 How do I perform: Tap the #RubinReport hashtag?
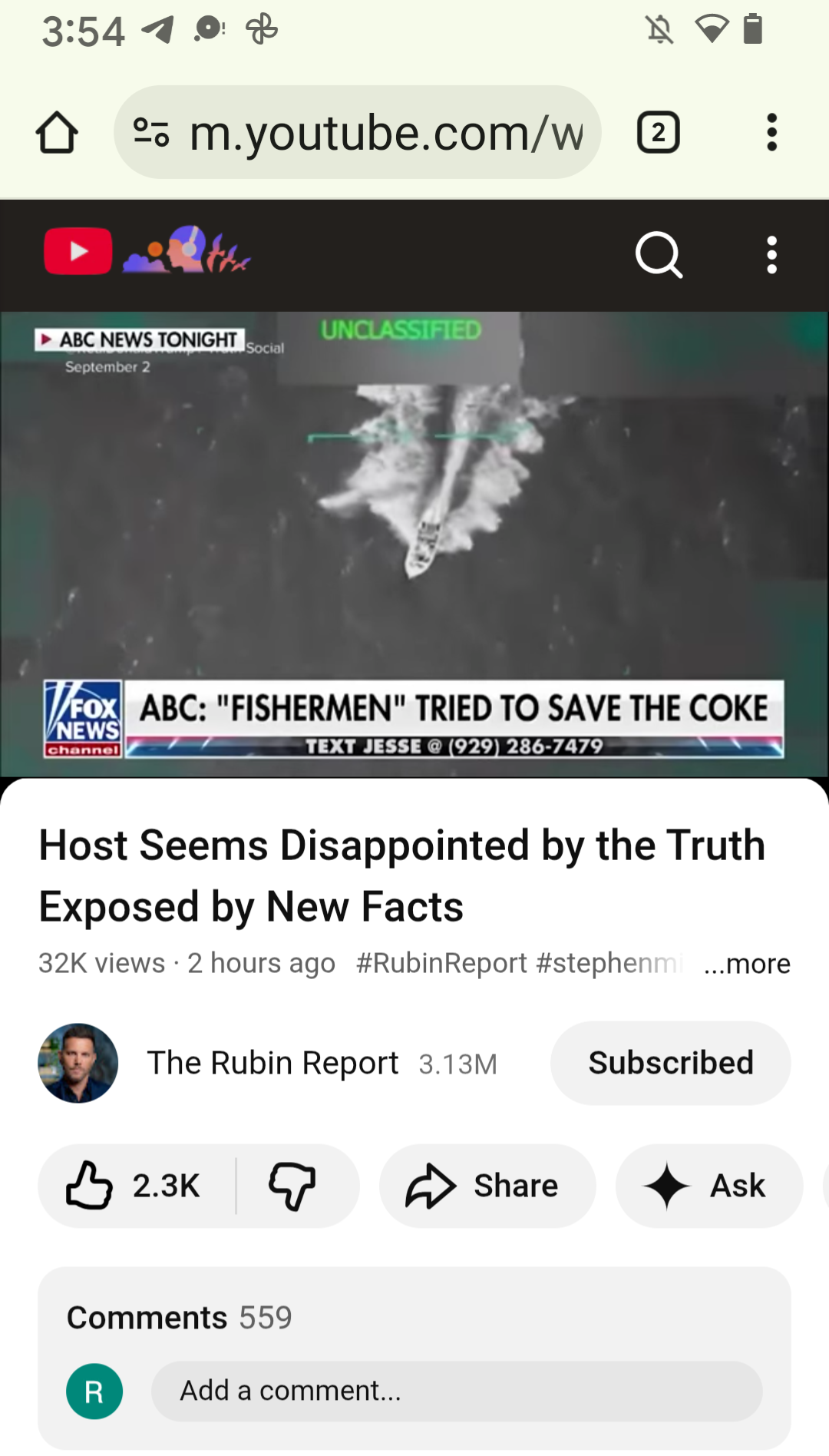(441, 963)
